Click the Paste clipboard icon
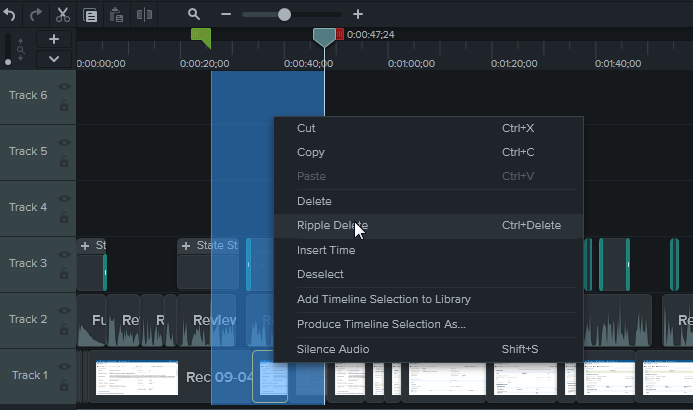The image size is (693, 410). point(117,15)
